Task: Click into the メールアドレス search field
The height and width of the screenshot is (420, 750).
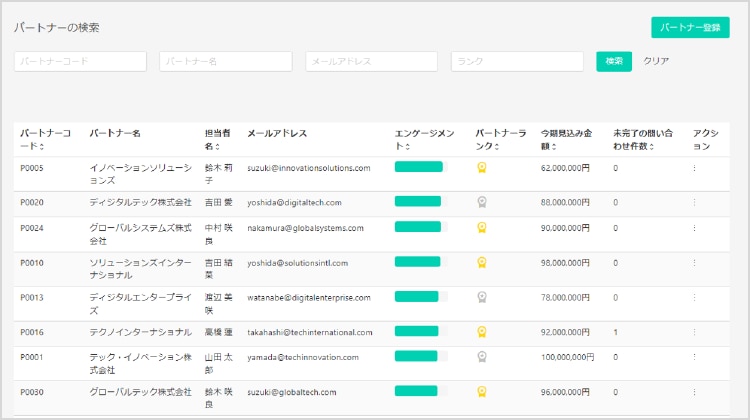Action: click(372, 61)
